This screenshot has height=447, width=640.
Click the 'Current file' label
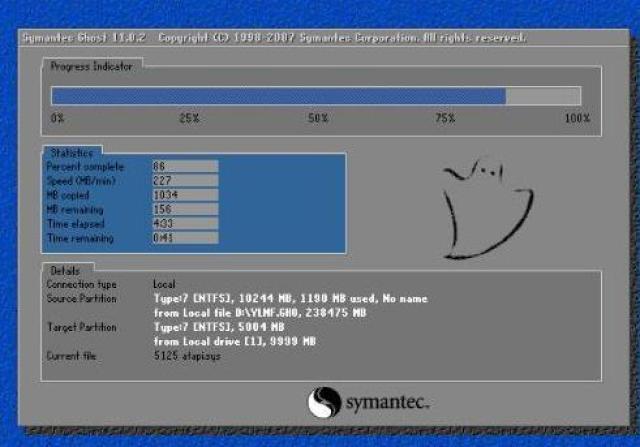pos(71,356)
